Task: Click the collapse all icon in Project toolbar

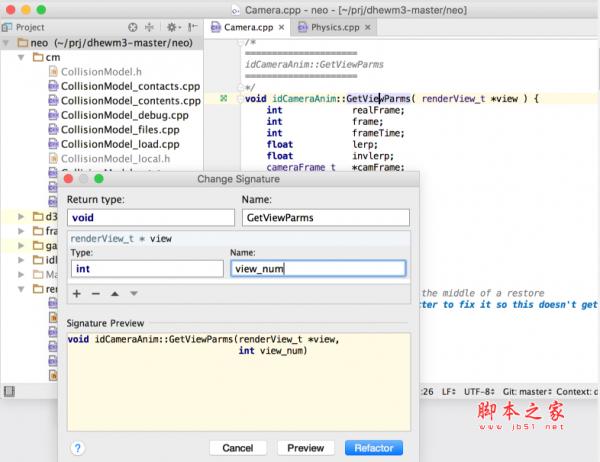Action: pyautogui.click(x=151, y=27)
